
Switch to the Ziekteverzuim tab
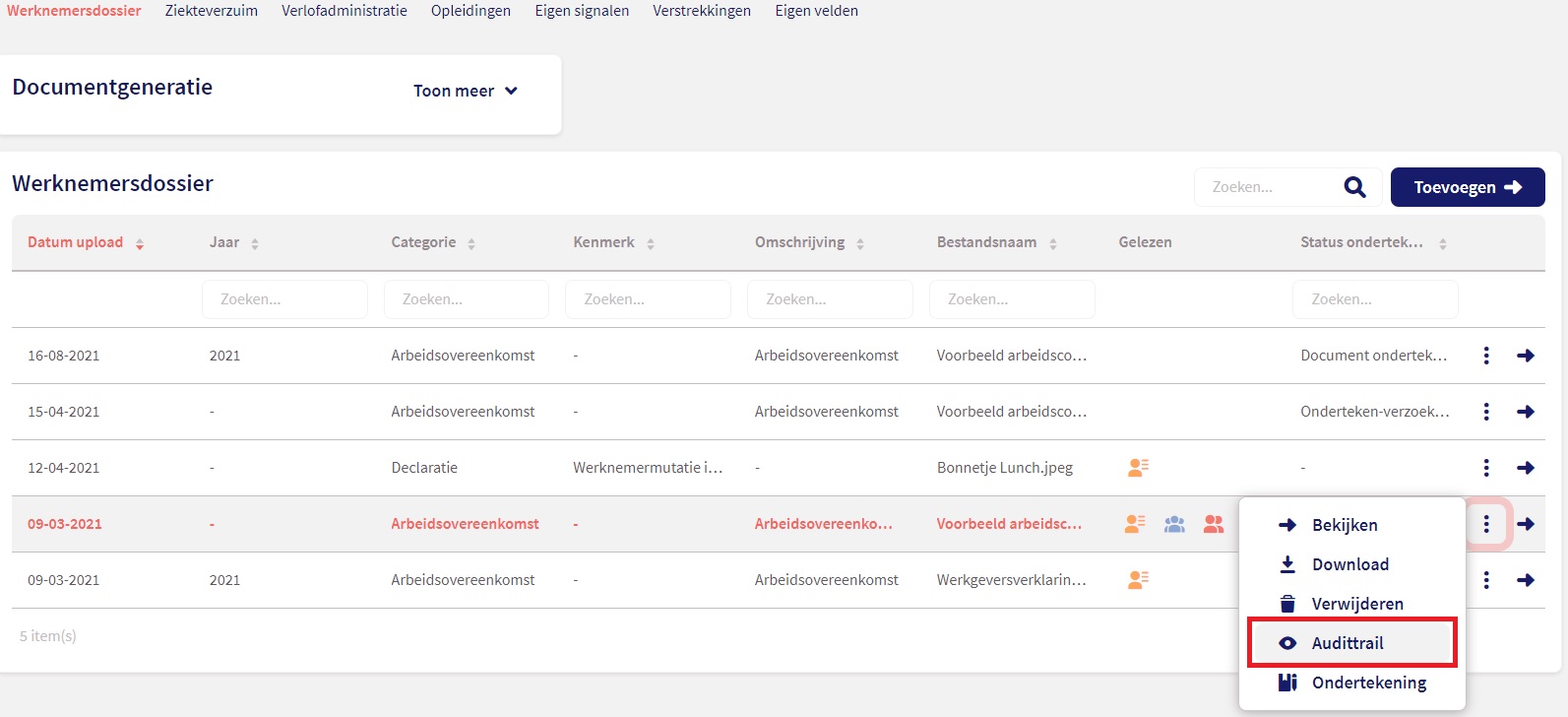(x=212, y=11)
